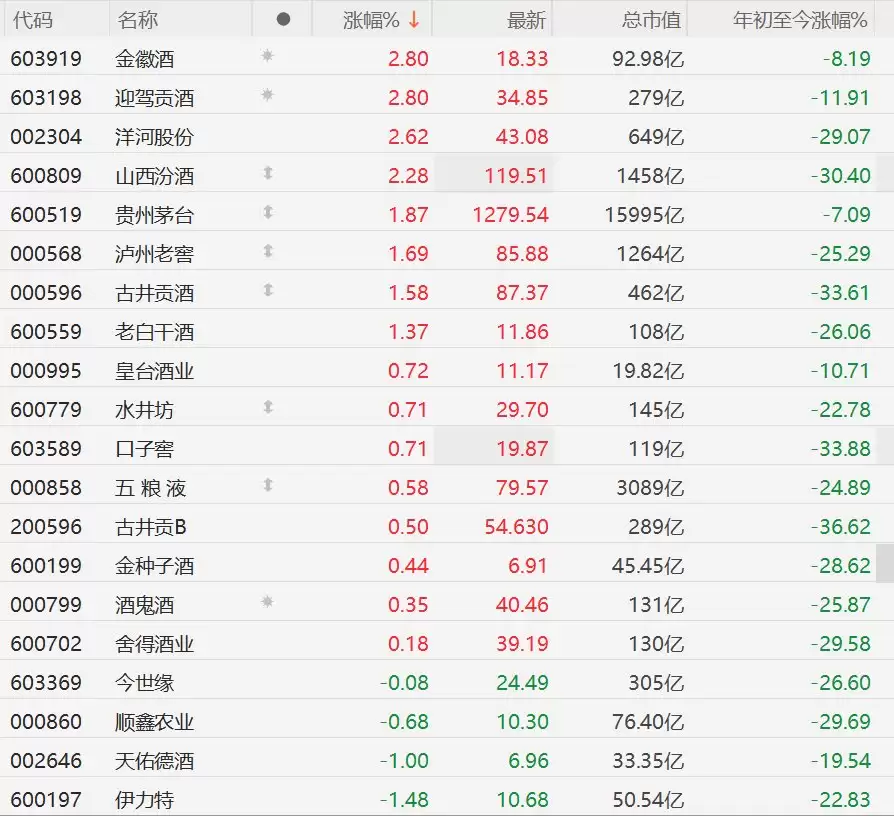Open stock 迎驾贡酒 by its name
Viewport: 894px width, 816px height.
[155, 98]
